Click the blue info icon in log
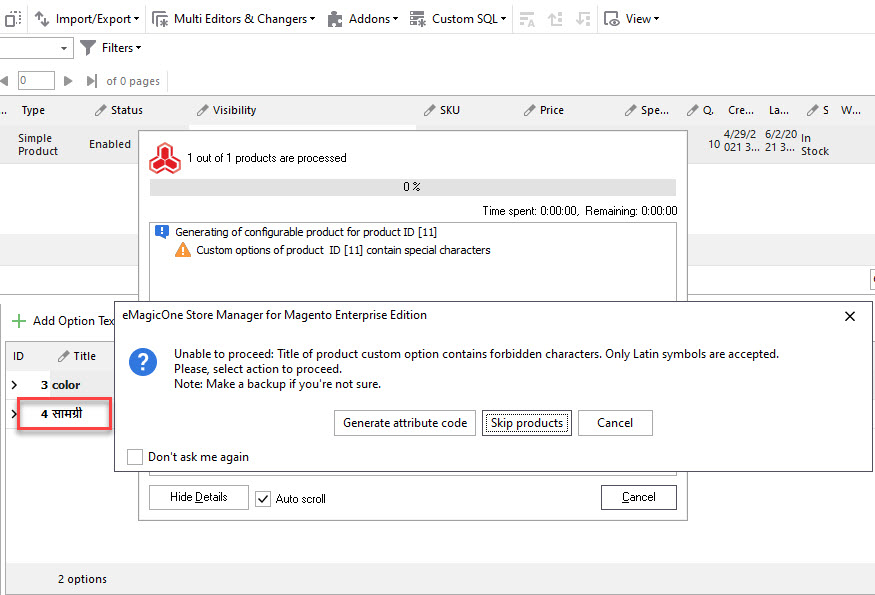Viewport: 875px width, 595px height. tap(162, 232)
